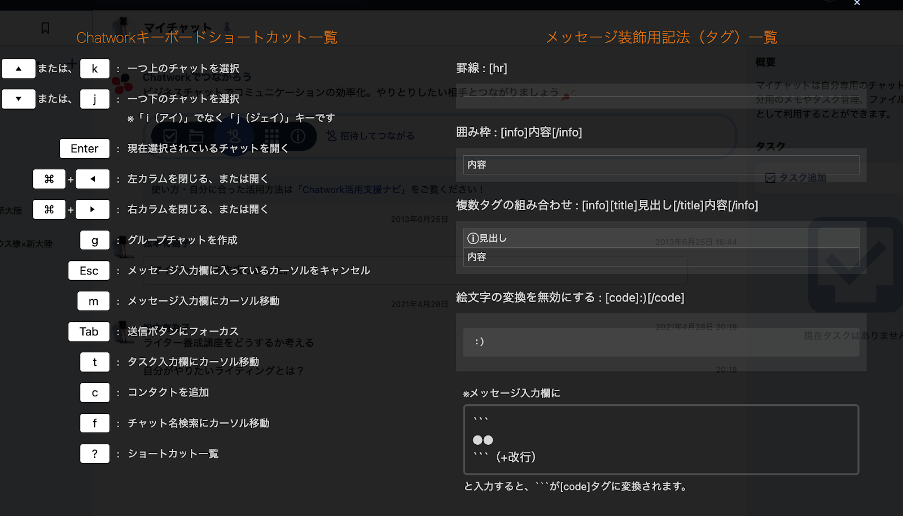Click the 罫線 : [hr] label
The image size is (904, 516).
point(482,68)
